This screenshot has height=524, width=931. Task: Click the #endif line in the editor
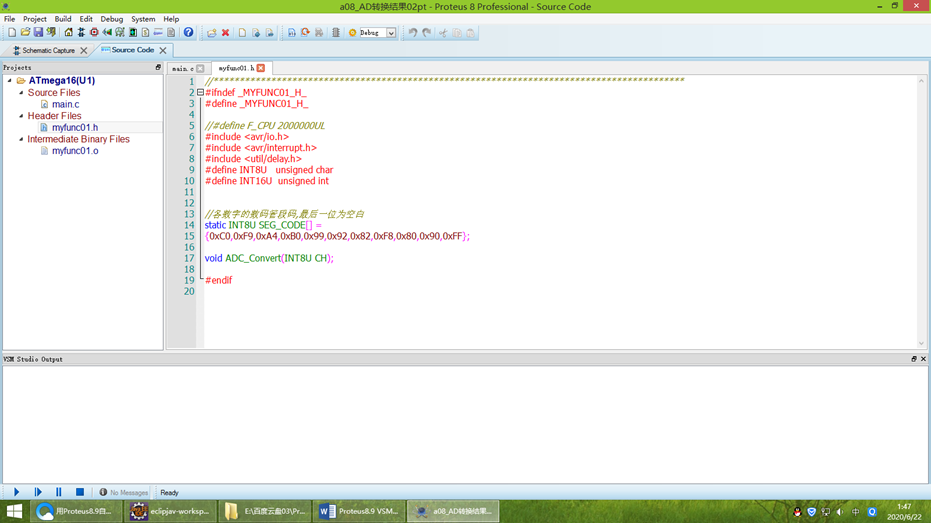tap(218, 280)
